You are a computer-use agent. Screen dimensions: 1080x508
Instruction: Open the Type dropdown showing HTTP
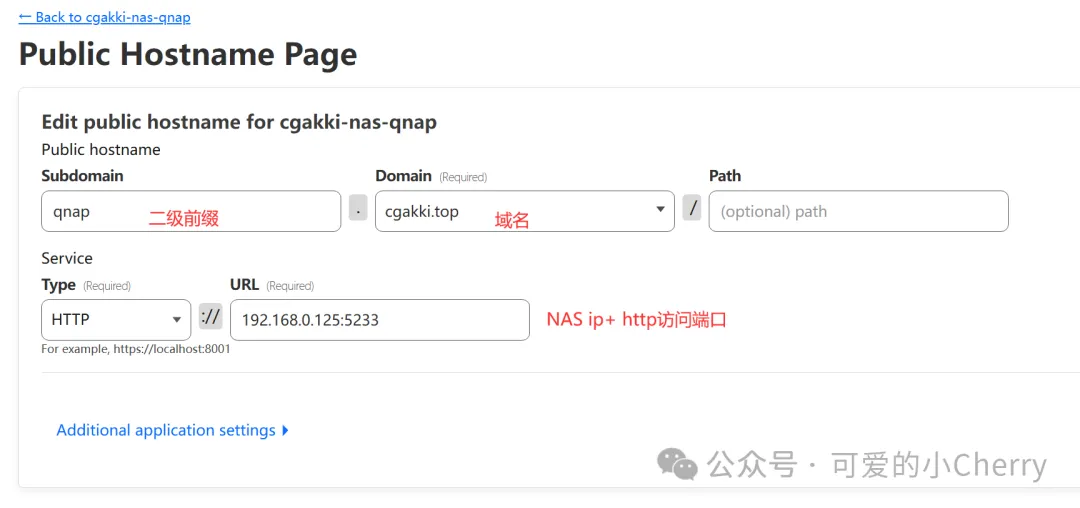tap(116, 319)
